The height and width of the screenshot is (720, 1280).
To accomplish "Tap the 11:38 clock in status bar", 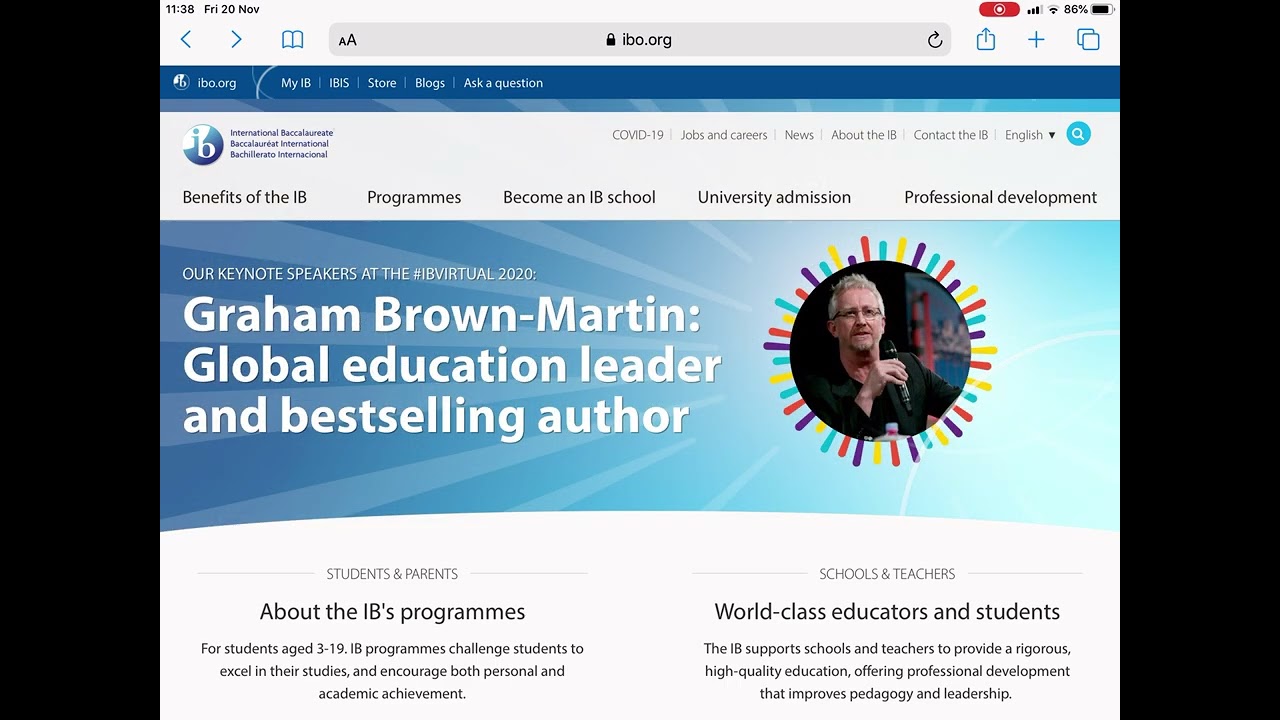I will pyautogui.click(x=180, y=9).
